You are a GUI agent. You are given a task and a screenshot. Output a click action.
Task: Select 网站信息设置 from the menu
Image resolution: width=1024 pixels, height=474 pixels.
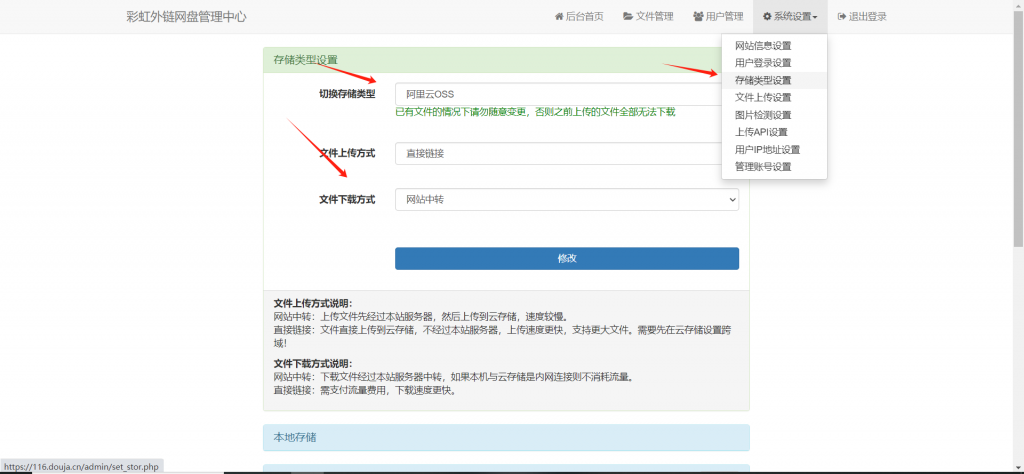[763, 46]
